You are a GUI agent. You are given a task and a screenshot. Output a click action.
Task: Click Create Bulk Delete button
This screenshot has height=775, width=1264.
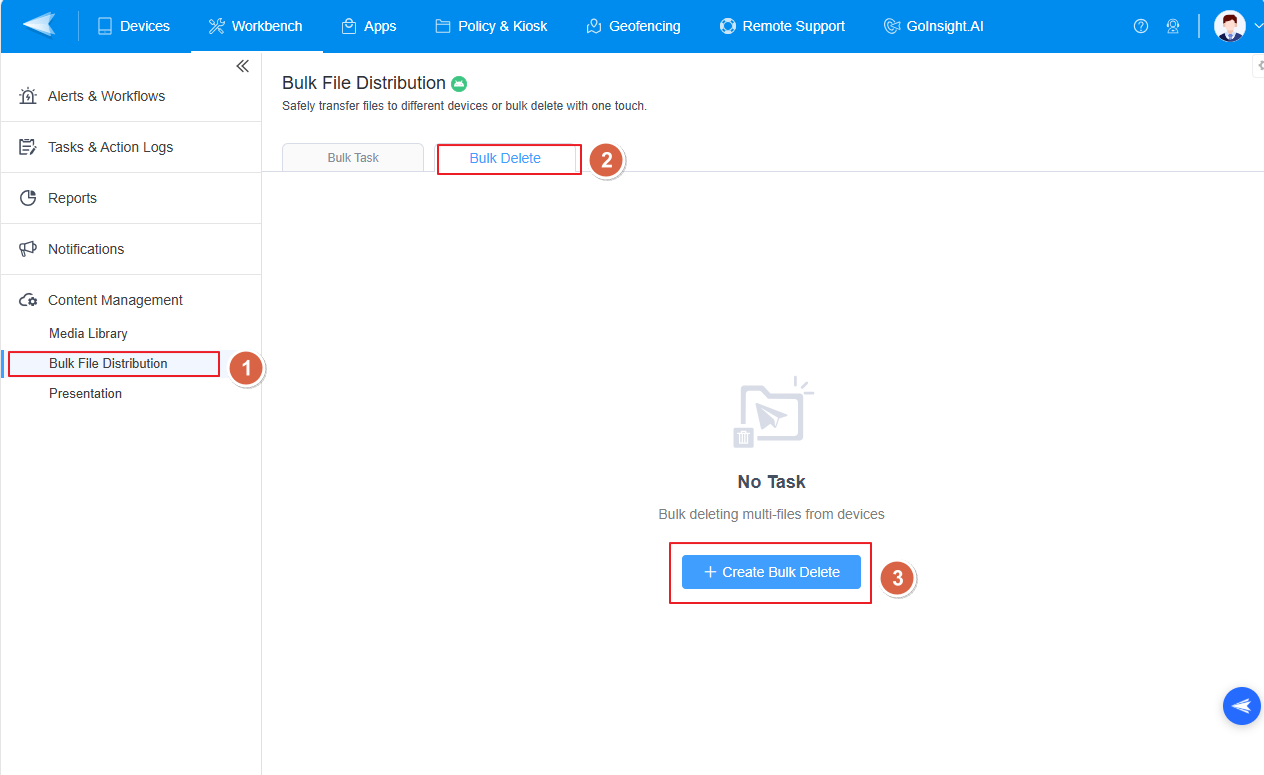tap(771, 572)
